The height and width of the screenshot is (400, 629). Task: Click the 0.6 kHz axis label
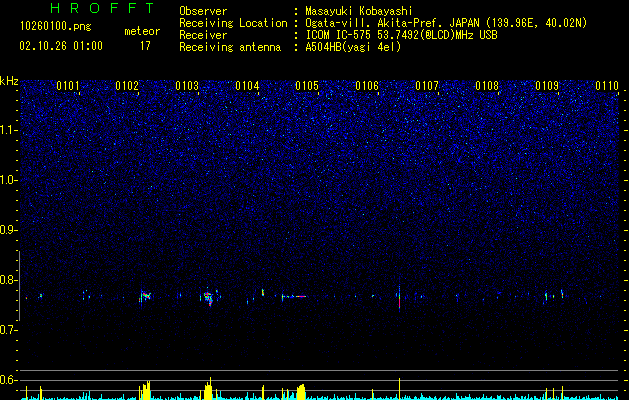coord(9,380)
